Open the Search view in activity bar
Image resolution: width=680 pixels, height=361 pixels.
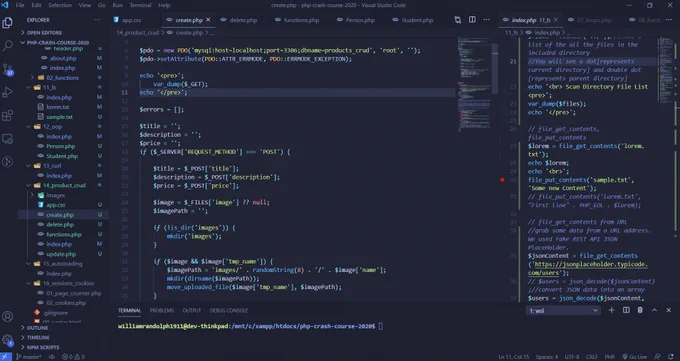tap(7, 46)
